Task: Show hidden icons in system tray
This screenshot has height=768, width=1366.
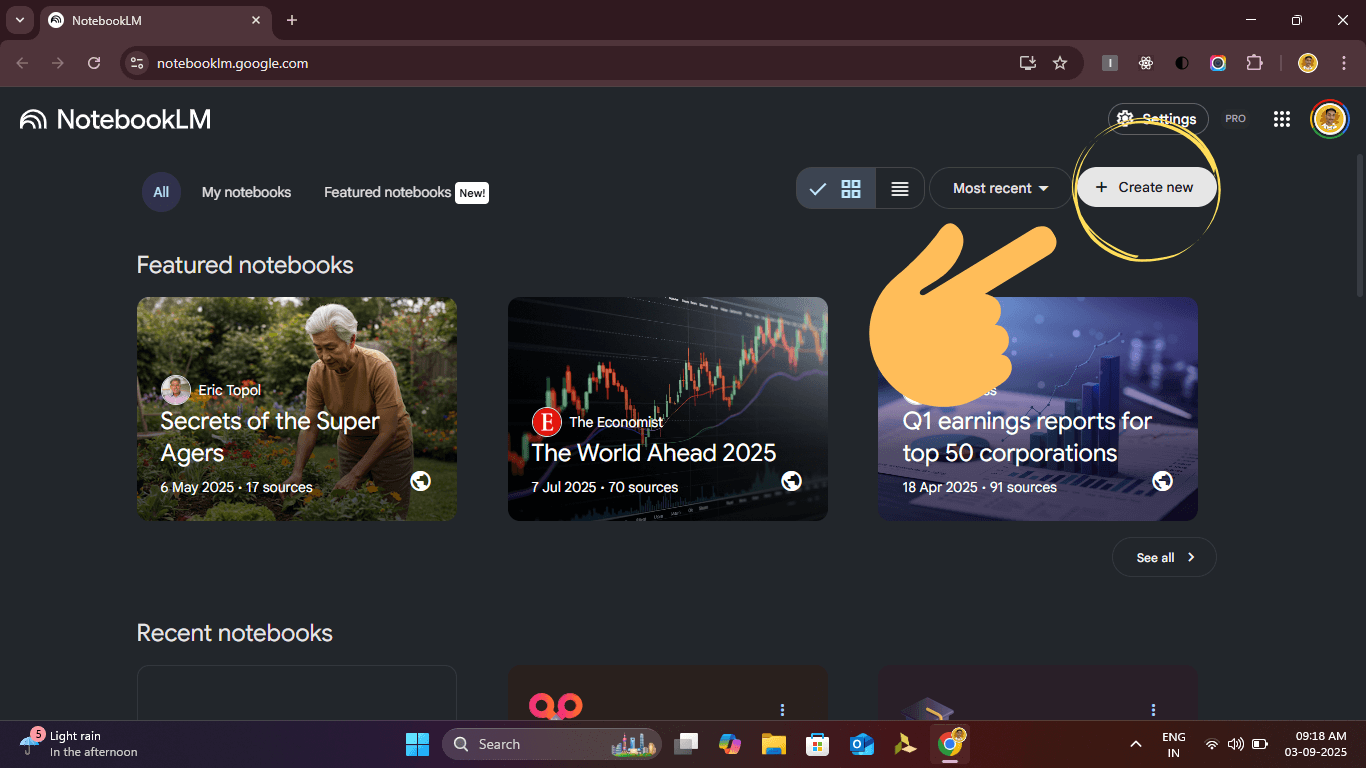Action: coord(1135,744)
